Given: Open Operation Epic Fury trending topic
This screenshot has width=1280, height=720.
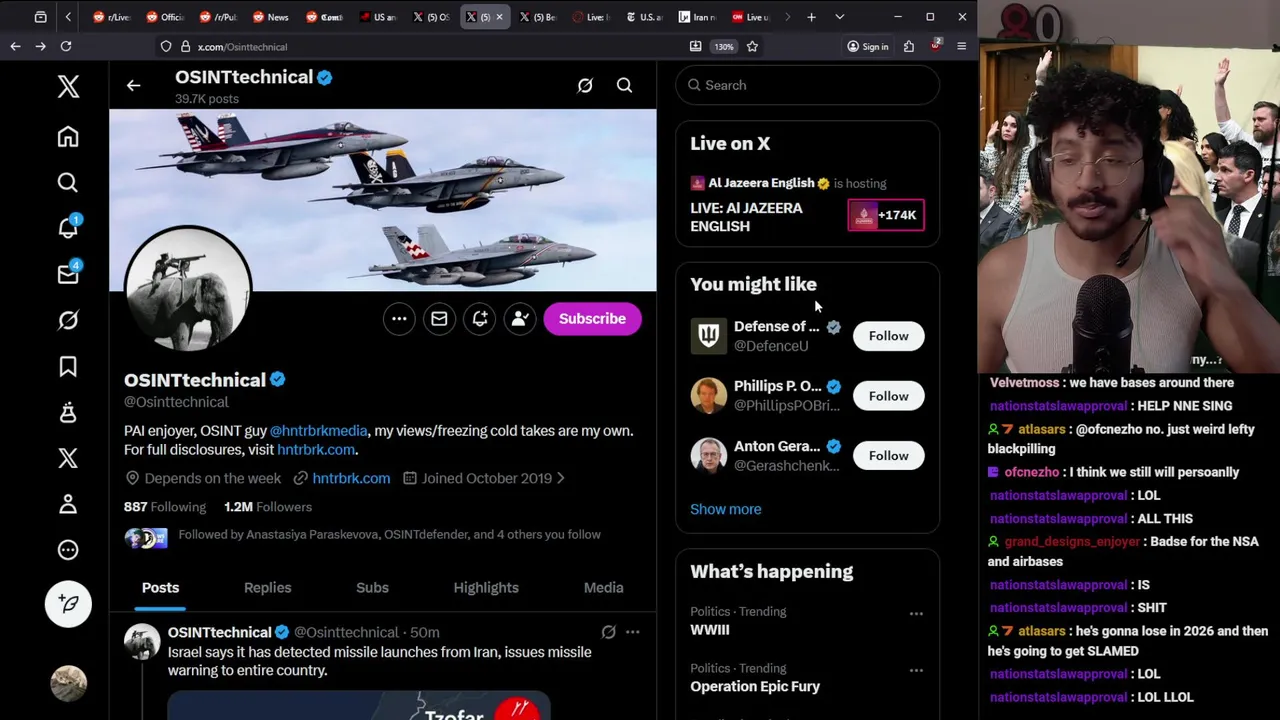Looking at the screenshot, I should point(755,687).
